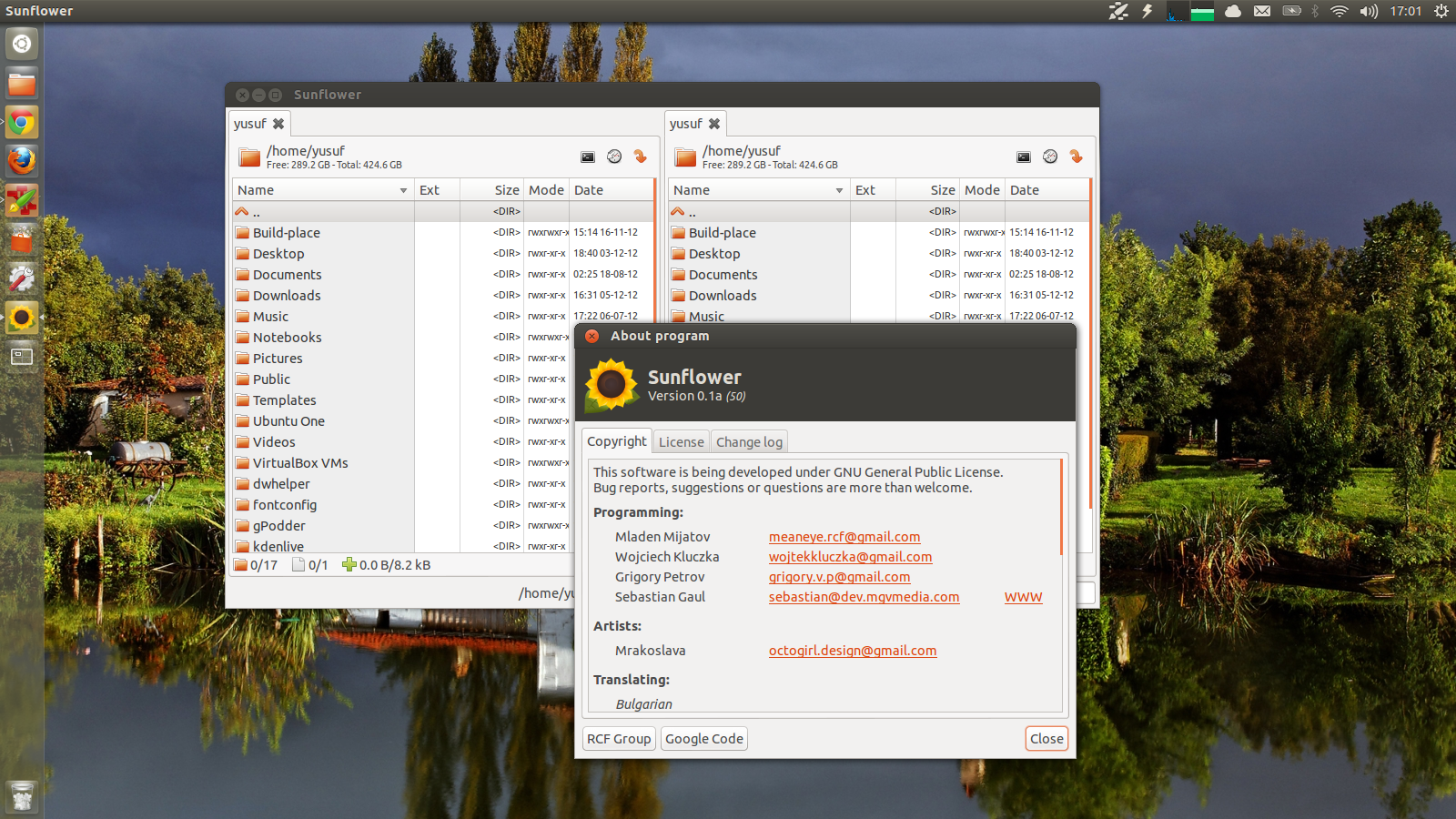Open Ubuntu Software Center from the launcher

click(x=22, y=239)
